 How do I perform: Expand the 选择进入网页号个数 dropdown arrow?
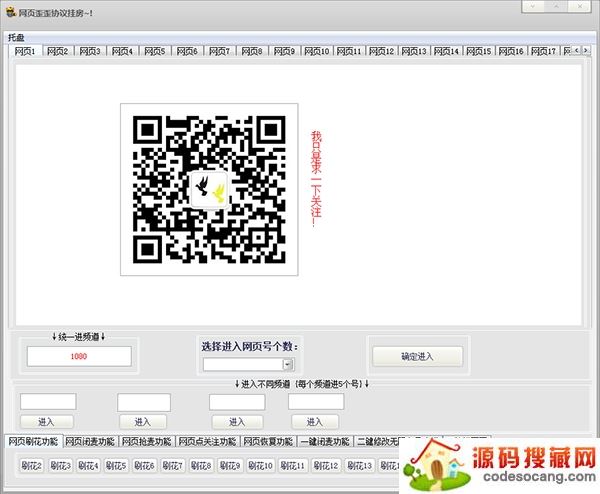pos(288,365)
